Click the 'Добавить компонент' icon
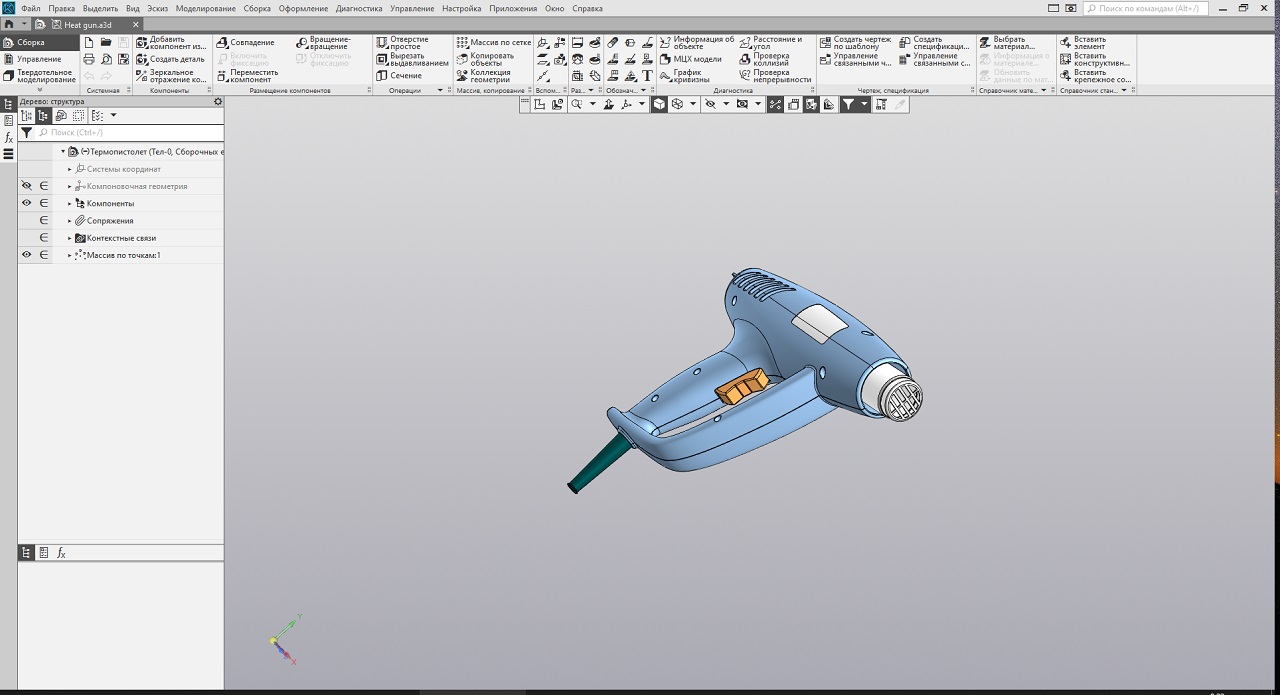This screenshot has height=695, width=1280. tap(141, 43)
